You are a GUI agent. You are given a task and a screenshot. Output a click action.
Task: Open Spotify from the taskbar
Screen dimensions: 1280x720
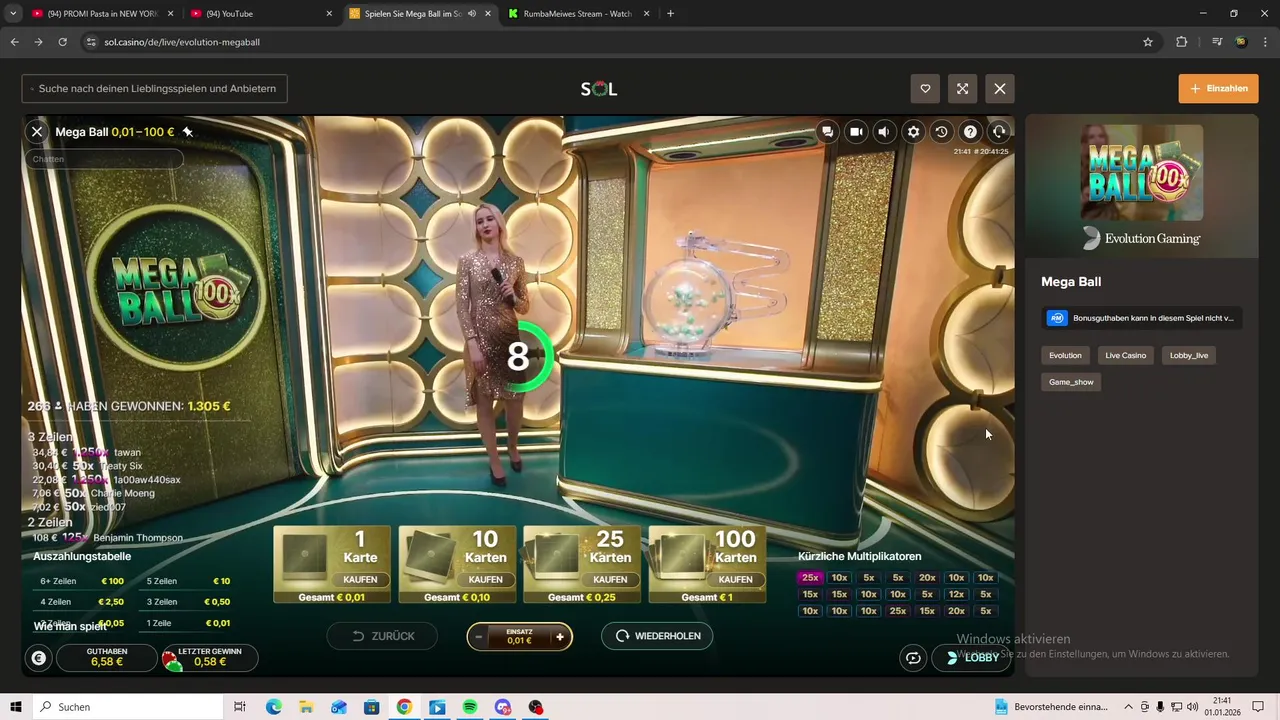tap(470, 707)
